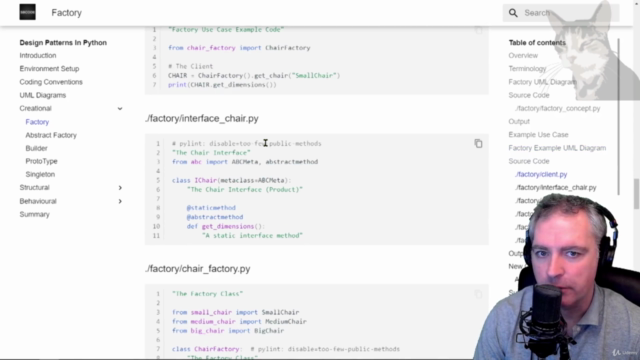Click the 'def get_dimensions():' code line
This screenshot has height=360, width=640.
coord(226,227)
